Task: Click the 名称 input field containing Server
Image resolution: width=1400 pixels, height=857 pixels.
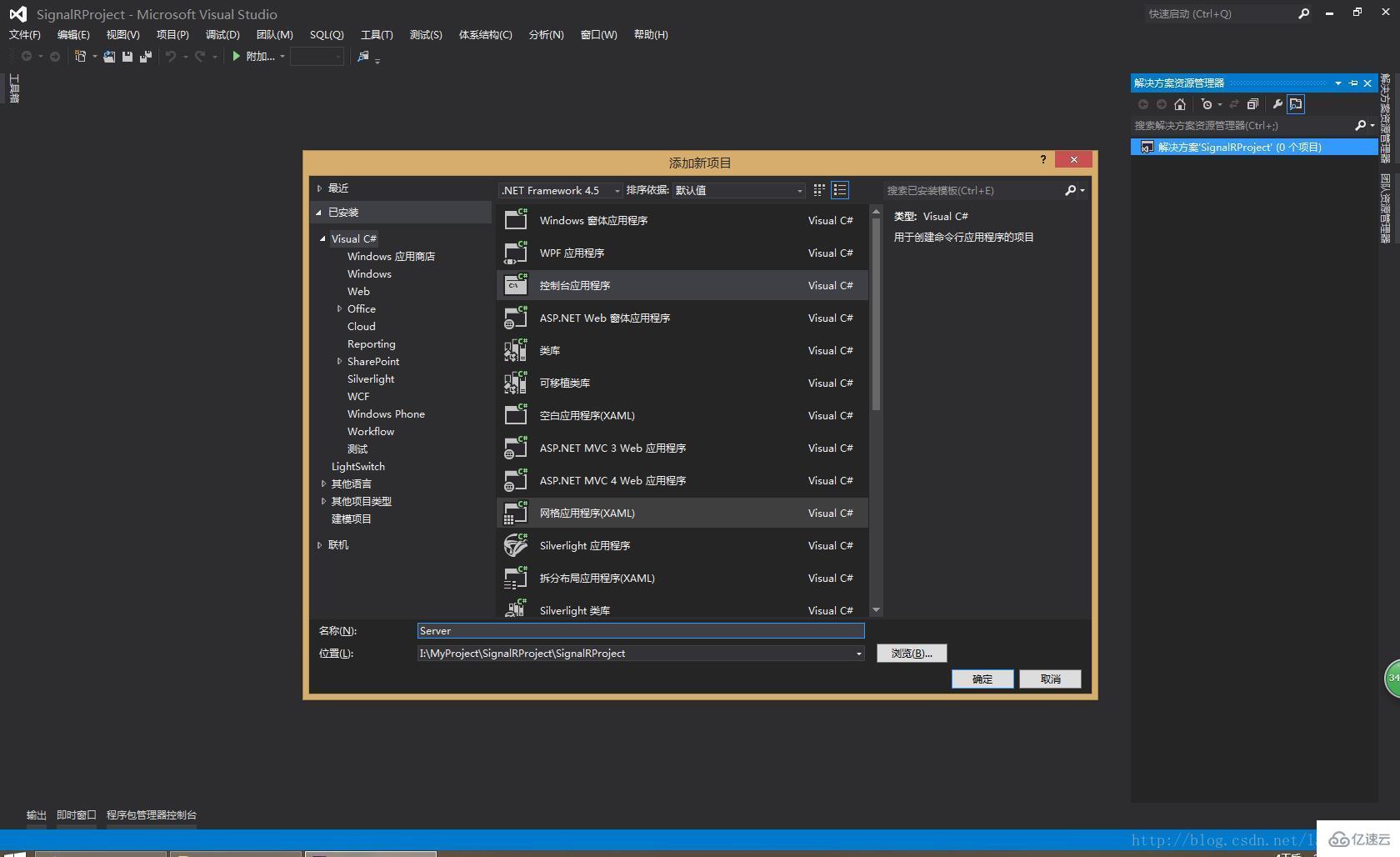Action: [641, 631]
